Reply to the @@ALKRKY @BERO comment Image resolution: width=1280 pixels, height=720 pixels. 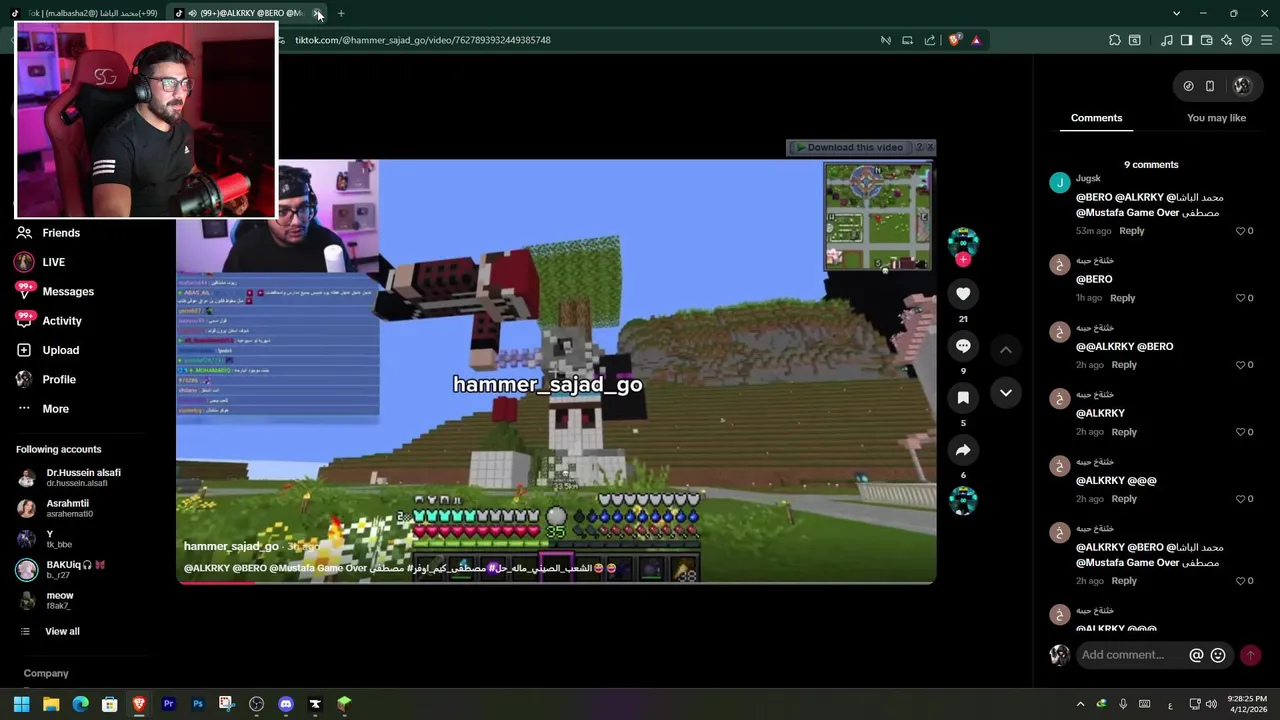click(x=1124, y=365)
